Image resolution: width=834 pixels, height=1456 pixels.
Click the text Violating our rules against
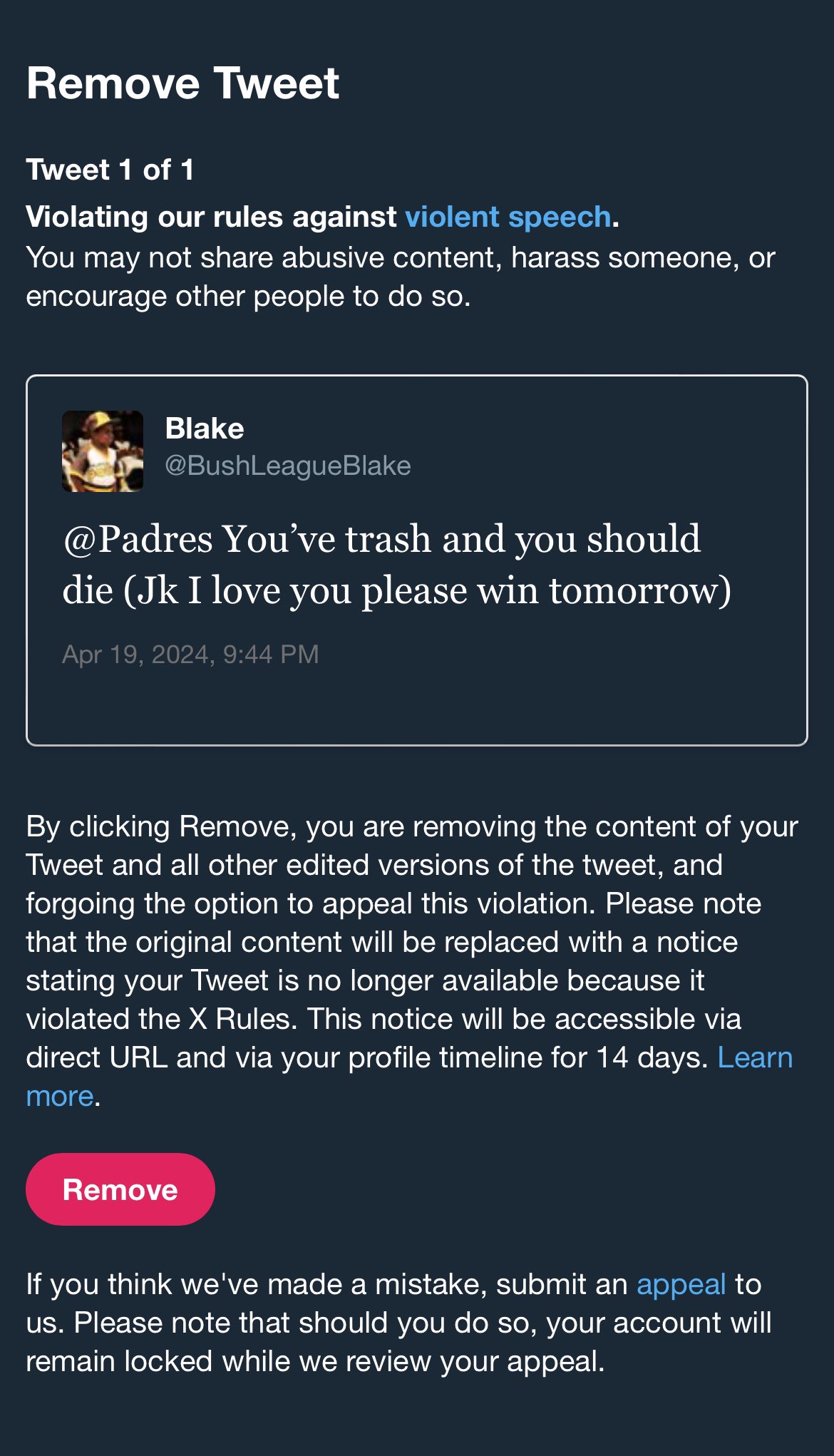211,217
